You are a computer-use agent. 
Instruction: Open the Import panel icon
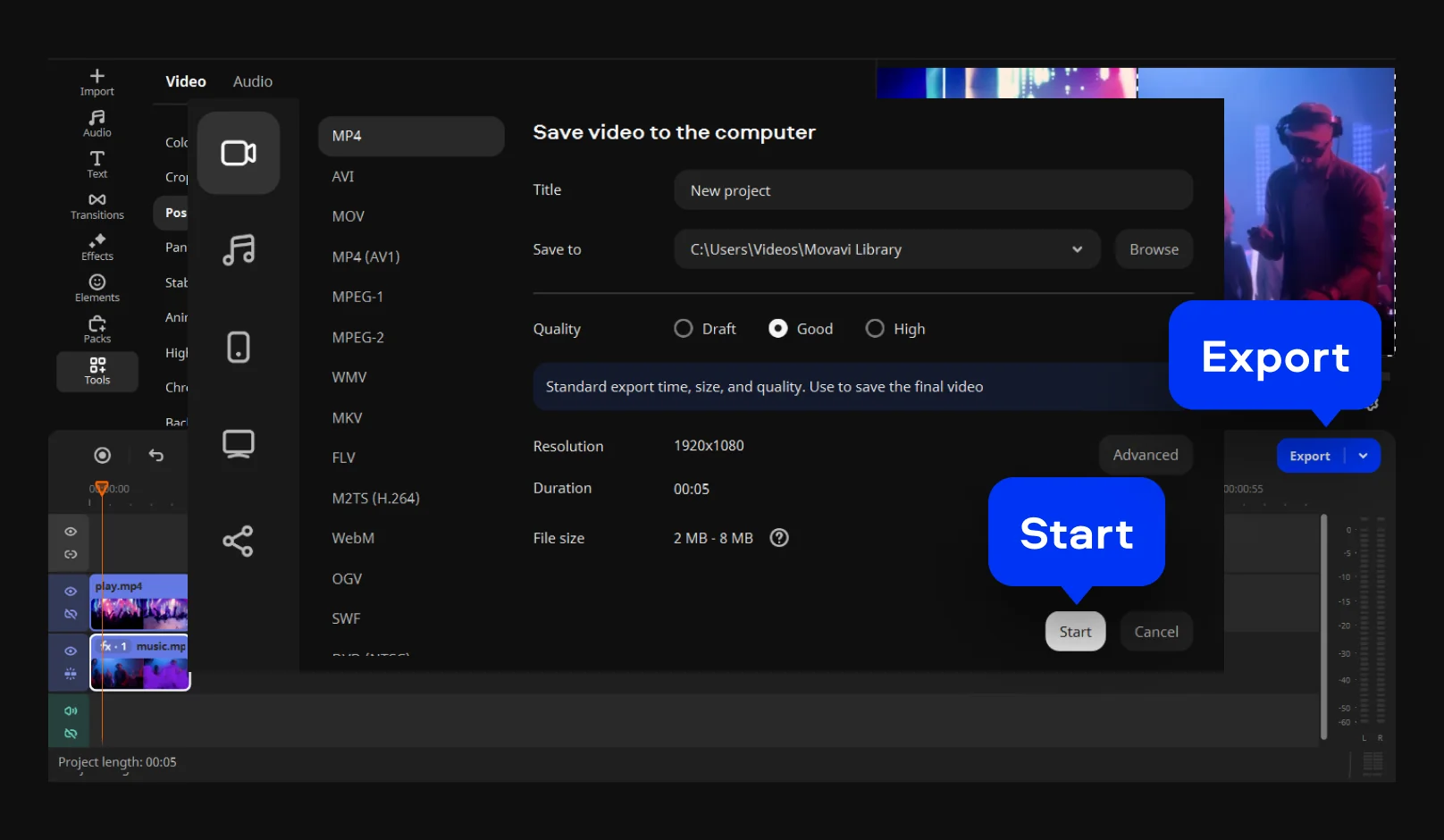pyautogui.click(x=97, y=81)
